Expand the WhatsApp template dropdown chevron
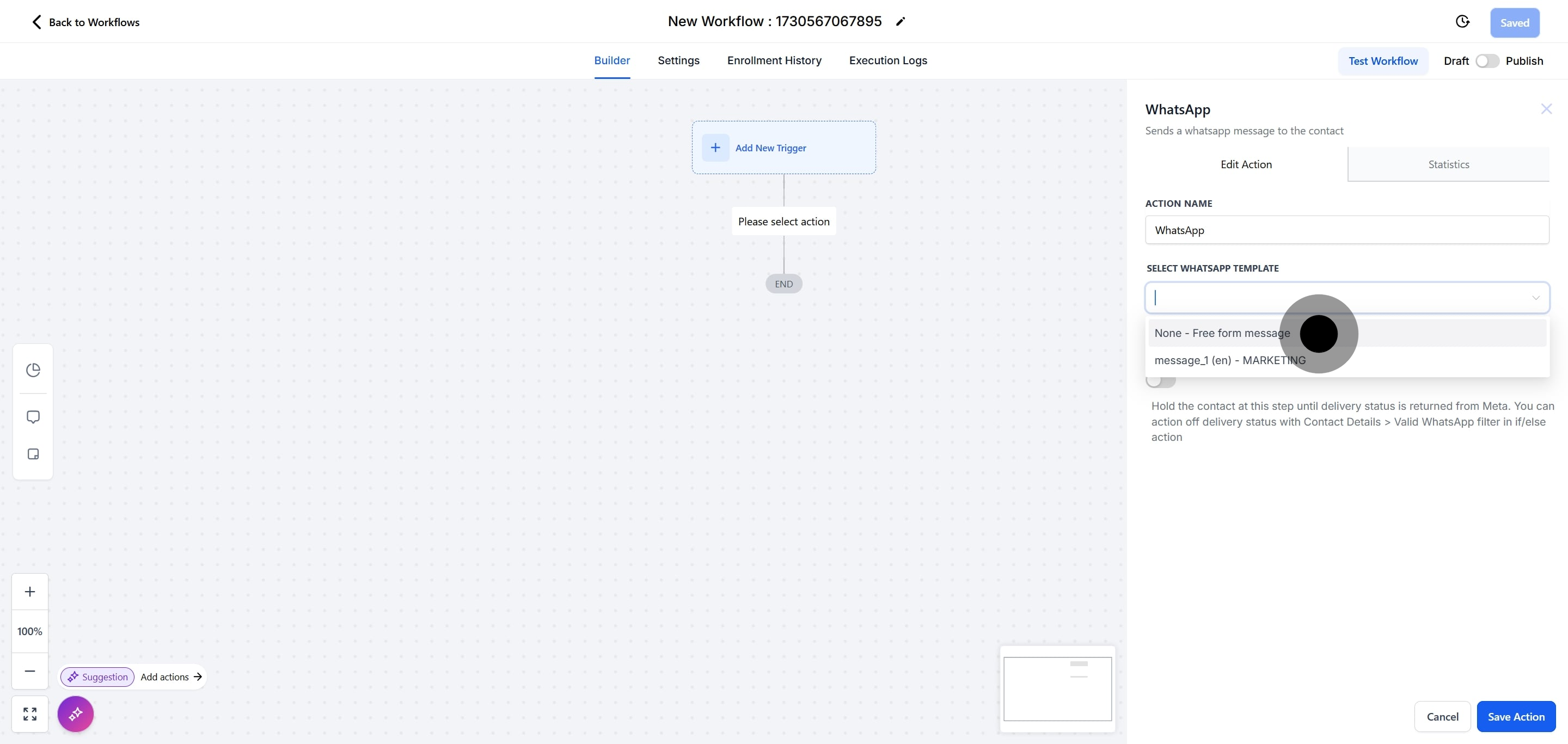Image resolution: width=1568 pixels, height=744 pixels. [x=1536, y=298]
